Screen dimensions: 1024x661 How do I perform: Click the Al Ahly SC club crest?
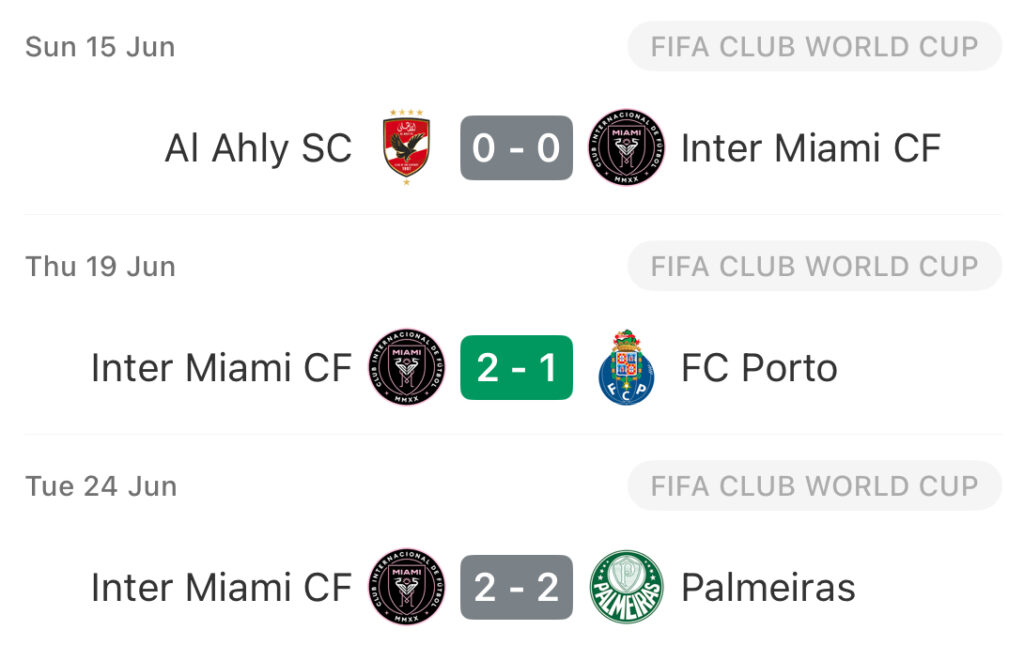pos(406,148)
